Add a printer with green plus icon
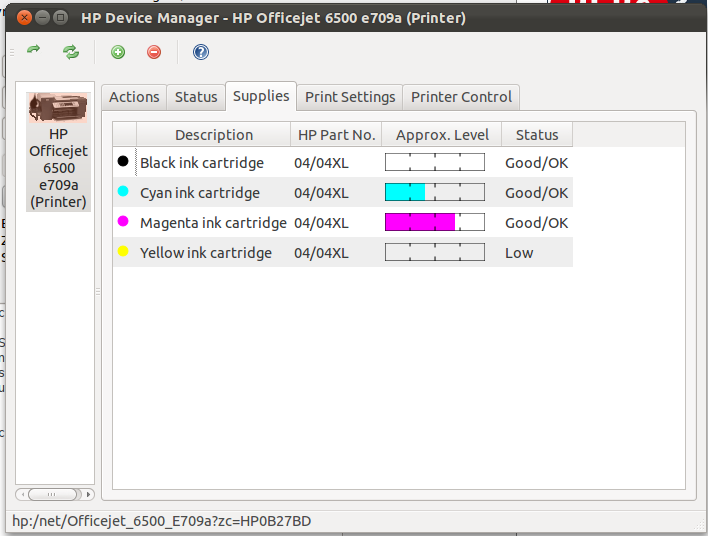 click(118, 52)
